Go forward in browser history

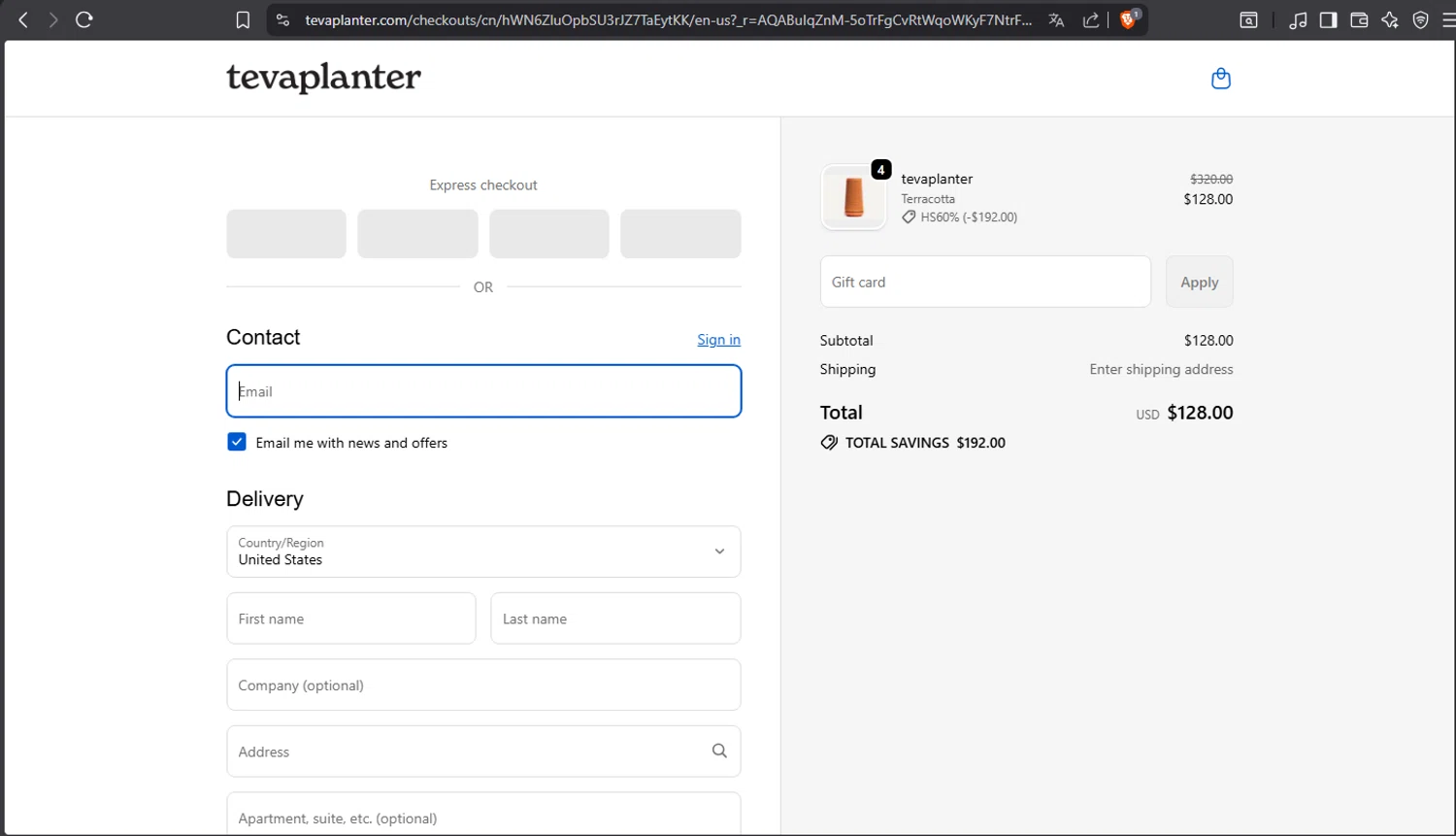[x=53, y=19]
